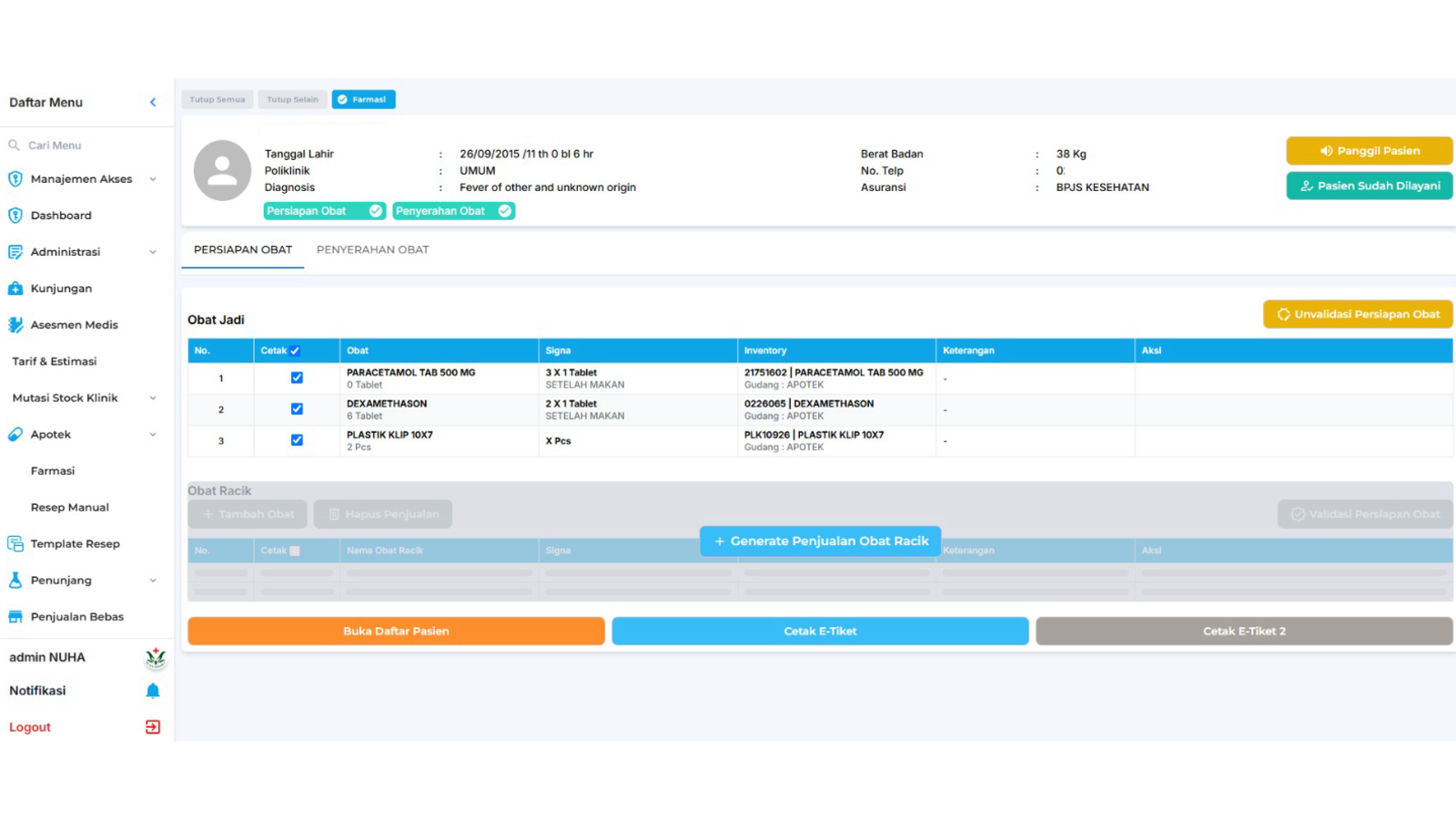
Task: Open the Farmasi tab chip at top
Action: pyautogui.click(x=363, y=99)
